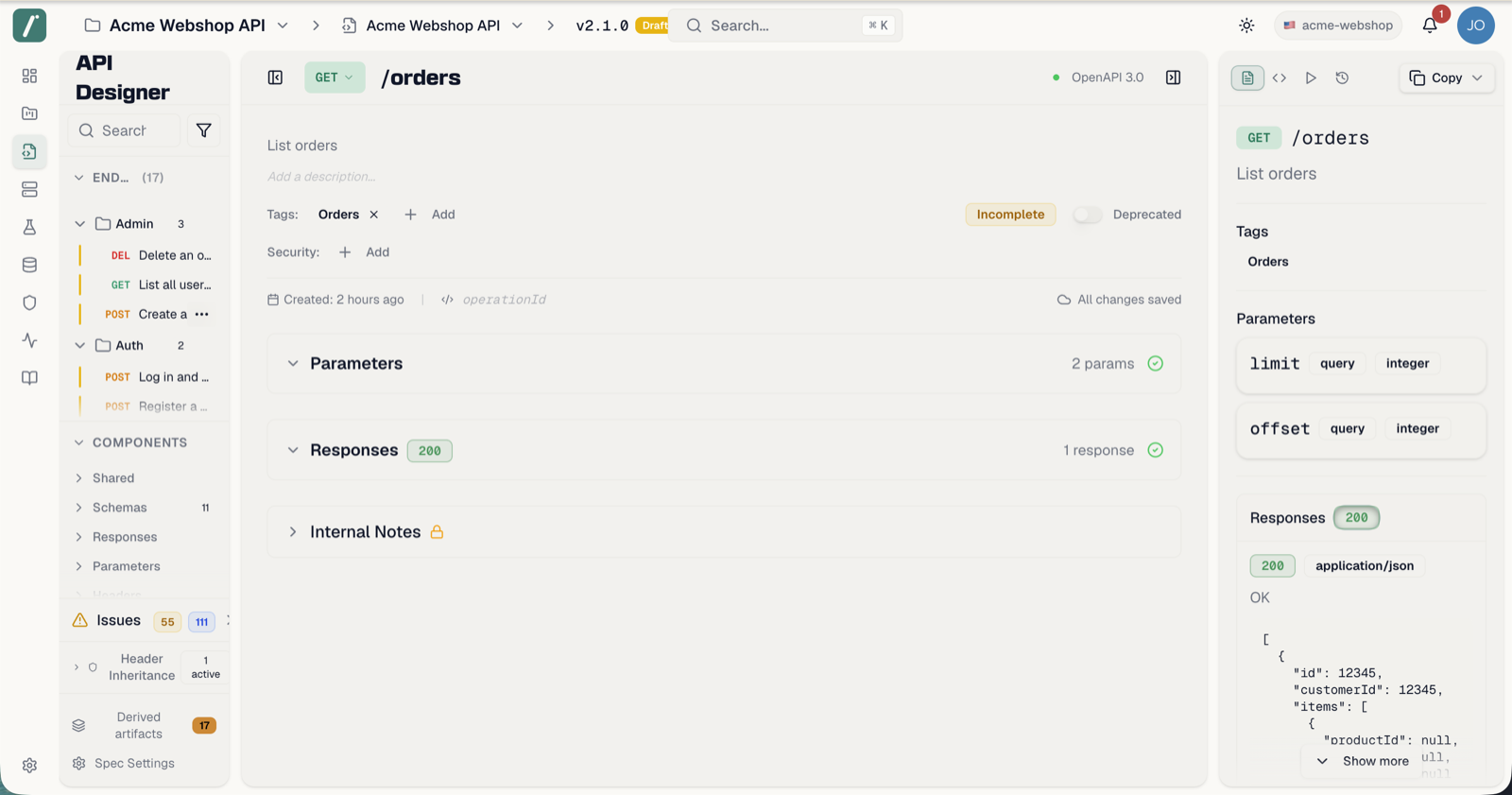1512x795 pixels.
Task: Select the POST Log in and... endpoint
Action: pos(159,377)
